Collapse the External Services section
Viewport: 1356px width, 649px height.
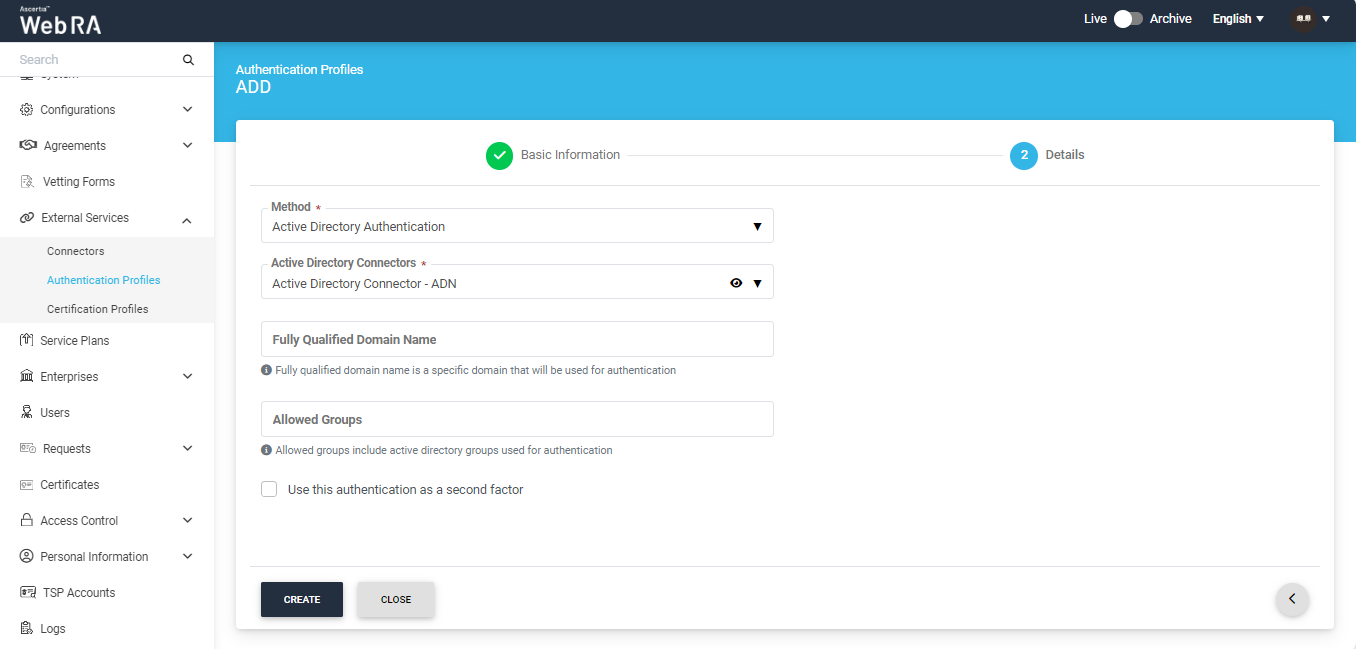pyautogui.click(x=187, y=219)
